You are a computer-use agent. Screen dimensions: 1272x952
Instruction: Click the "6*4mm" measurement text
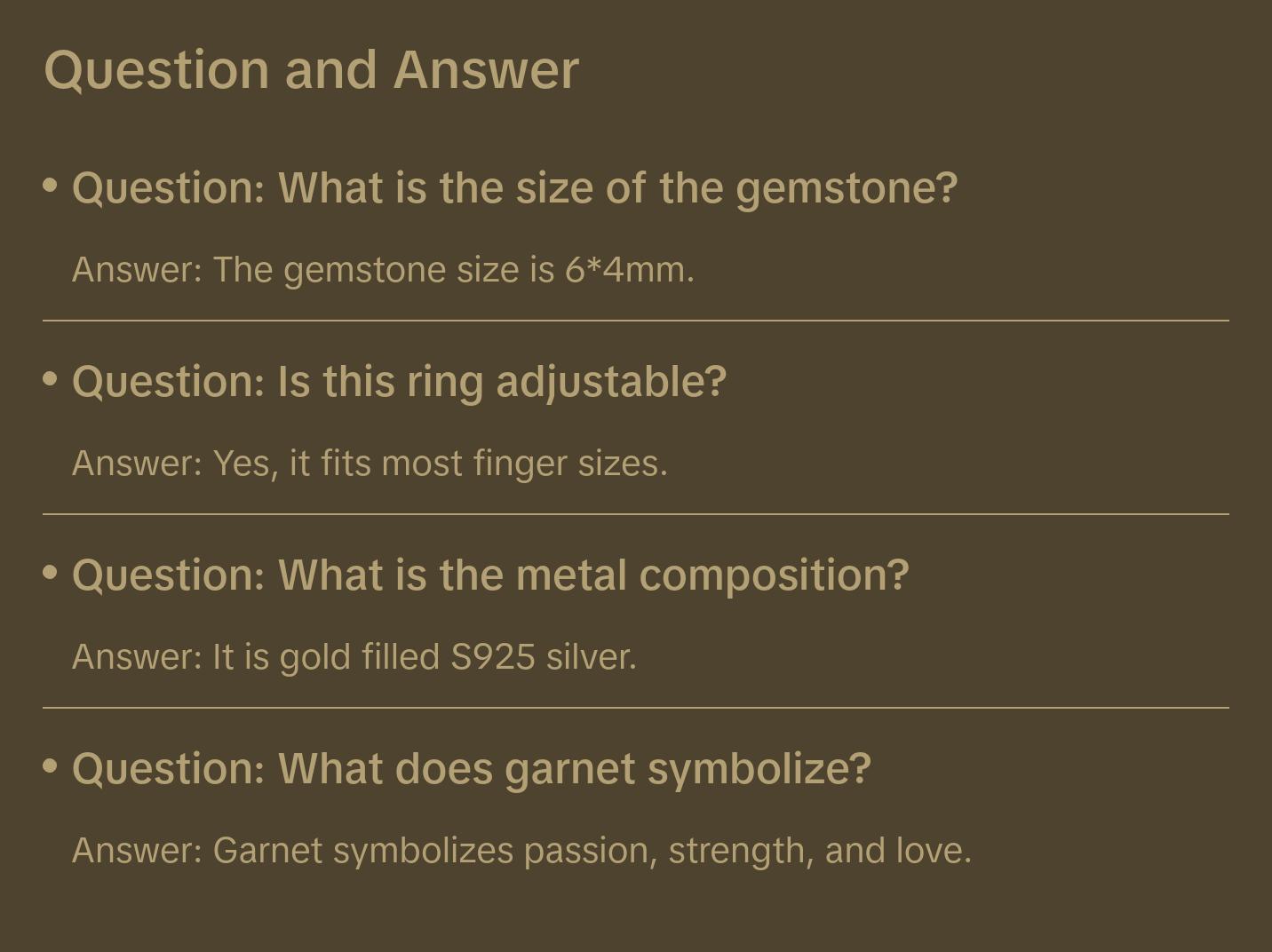pos(629,270)
